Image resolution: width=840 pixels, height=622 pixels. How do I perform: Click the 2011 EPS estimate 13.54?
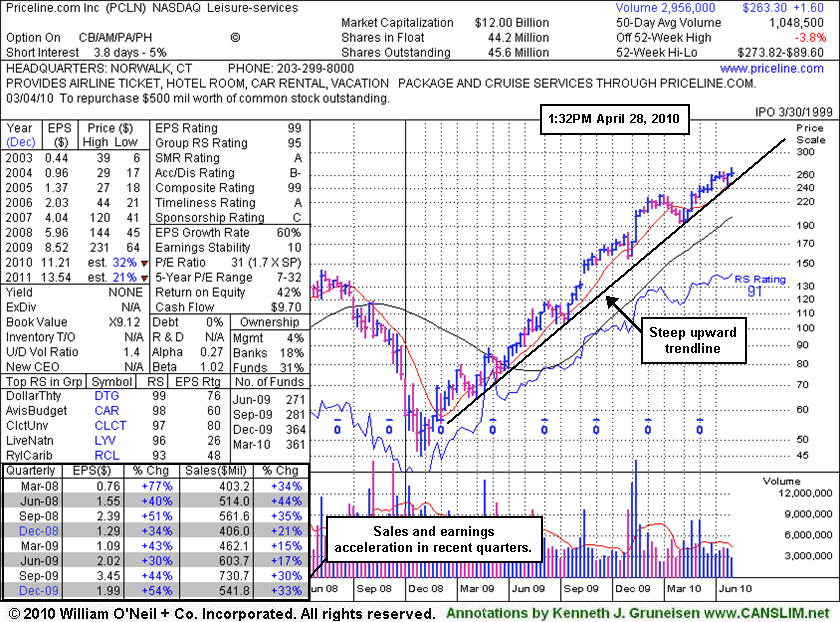pyautogui.click(x=56, y=278)
